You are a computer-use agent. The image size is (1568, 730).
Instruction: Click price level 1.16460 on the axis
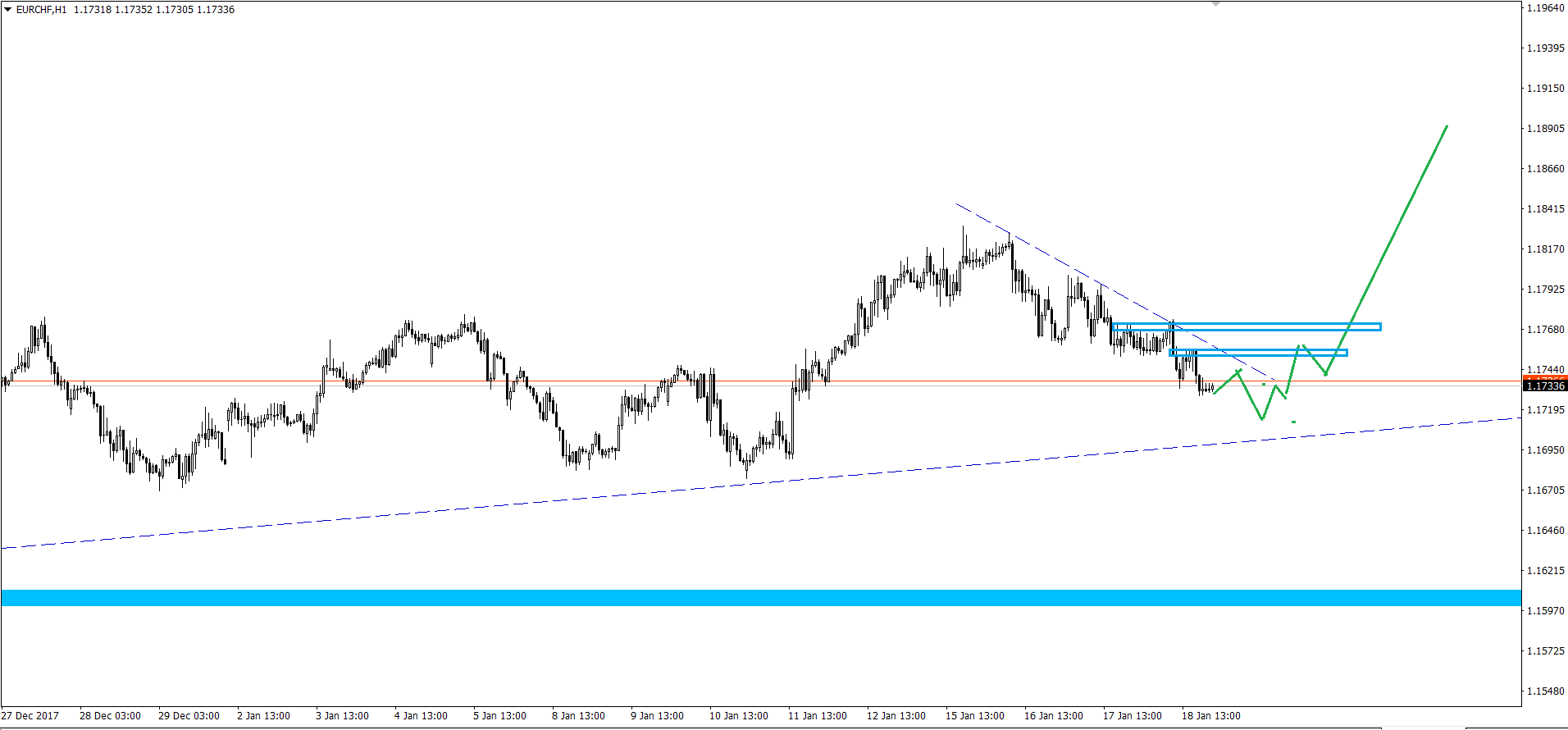click(x=1545, y=531)
